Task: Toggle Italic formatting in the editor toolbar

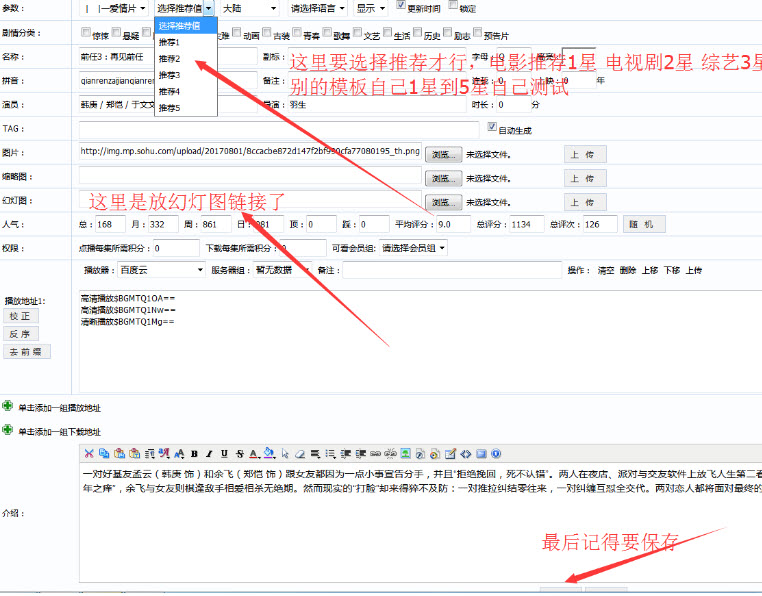Action: point(209,454)
